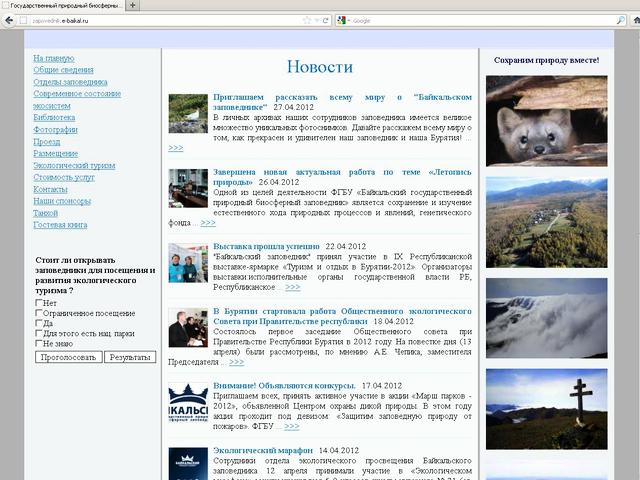Check the Да poll option
Screen dimensions: 640x480
tap(39, 323)
